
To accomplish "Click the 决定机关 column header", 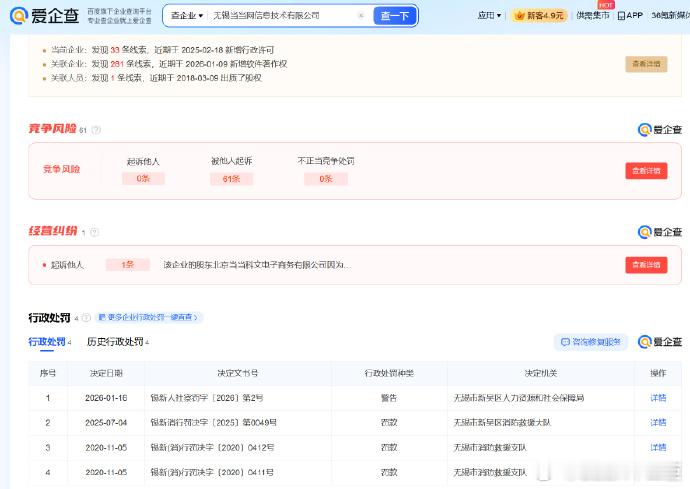I will point(541,373).
